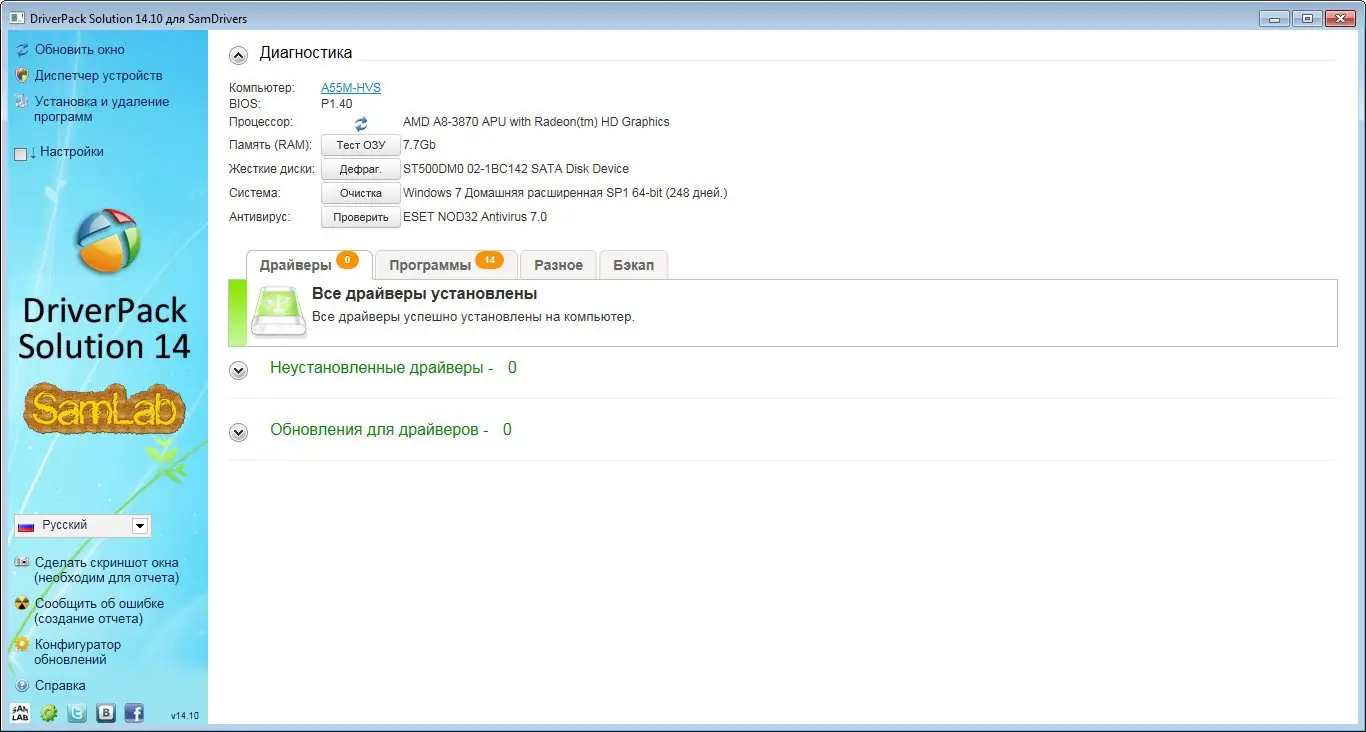Viewport: 1366px width, 732px height.
Task: Click the refresh icon for Обновить окно
Action: click(x=22, y=49)
